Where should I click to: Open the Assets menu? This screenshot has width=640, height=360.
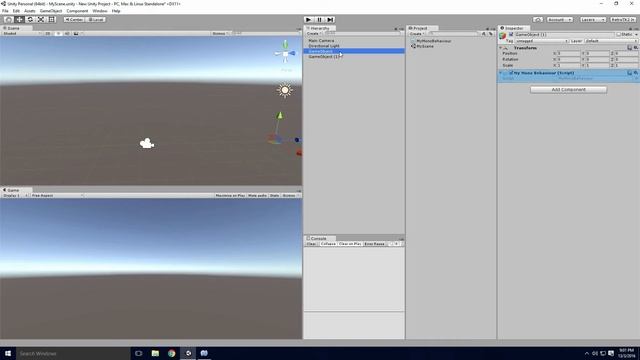(x=29, y=11)
